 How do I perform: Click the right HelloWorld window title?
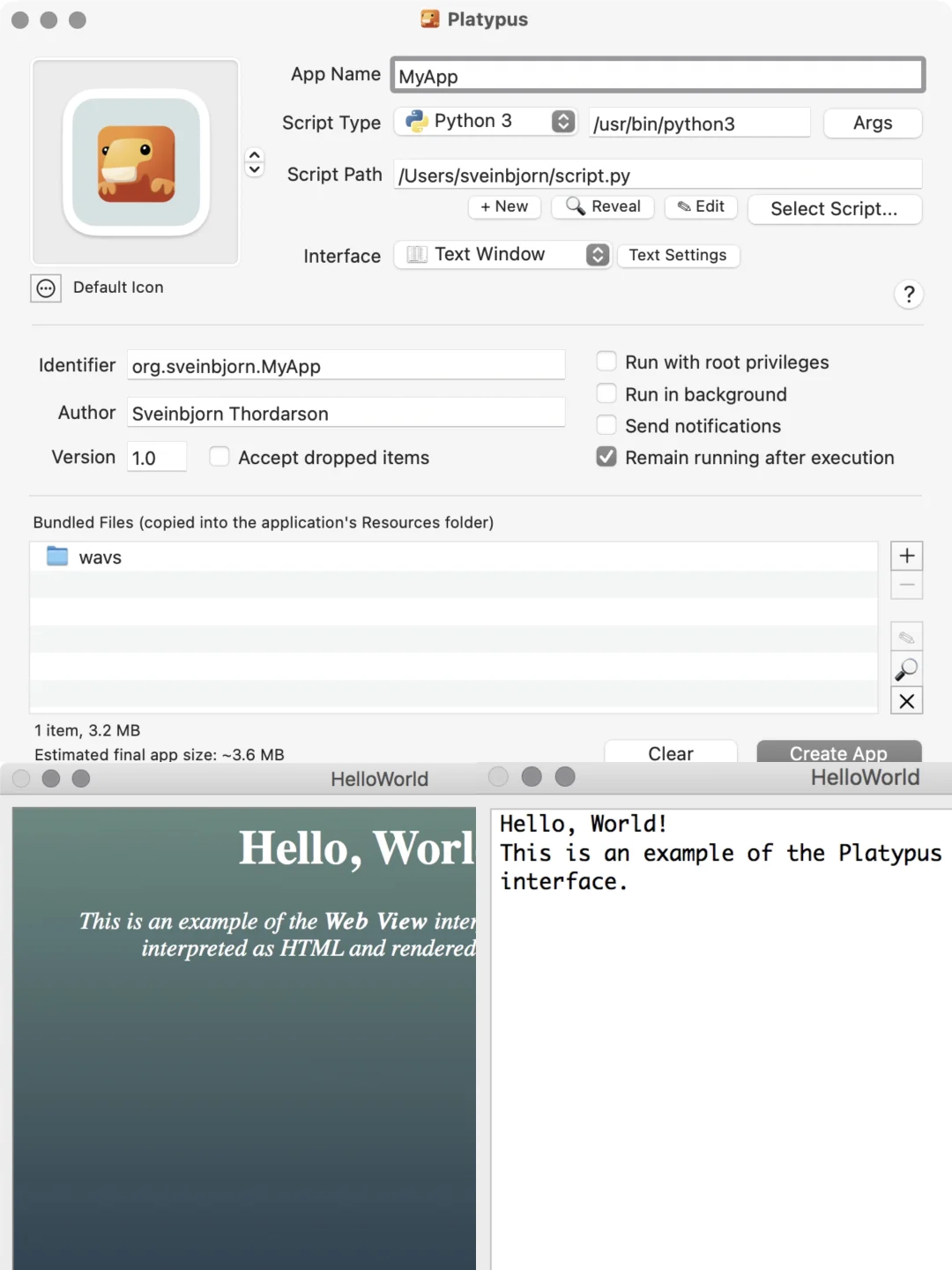point(866,777)
